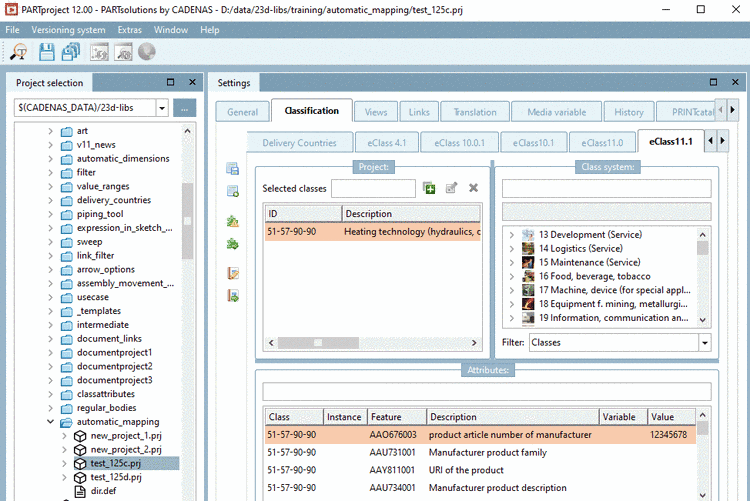Maximize the Settings panel
The image size is (750, 501).
[x=713, y=82]
